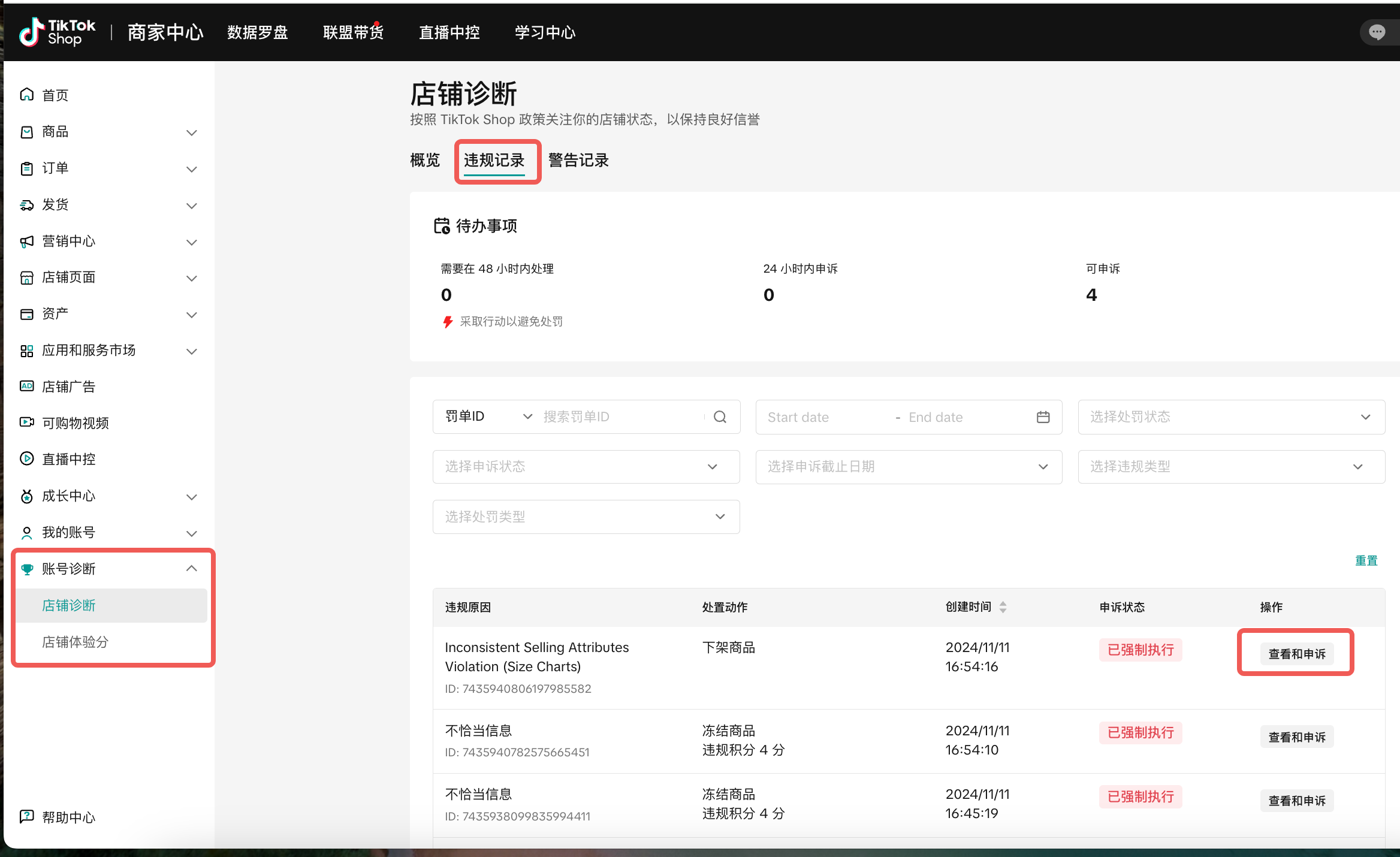1400x857 pixels.
Task: Click the search magnifier in the 罚单ID field
Action: [720, 417]
